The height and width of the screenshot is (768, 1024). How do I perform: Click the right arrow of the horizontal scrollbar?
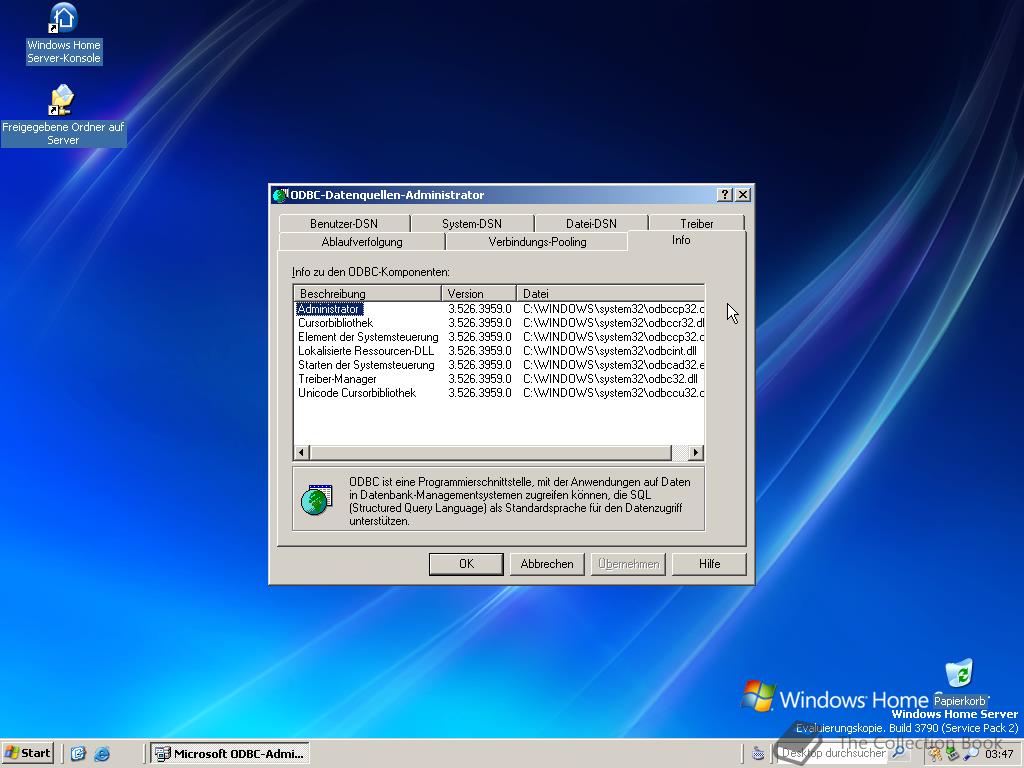(696, 453)
